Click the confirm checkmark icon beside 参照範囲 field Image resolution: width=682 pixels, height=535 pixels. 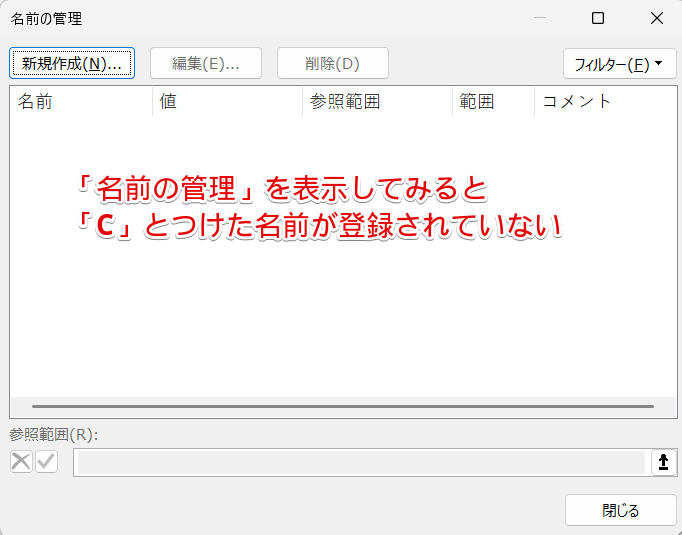click(47, 462)
